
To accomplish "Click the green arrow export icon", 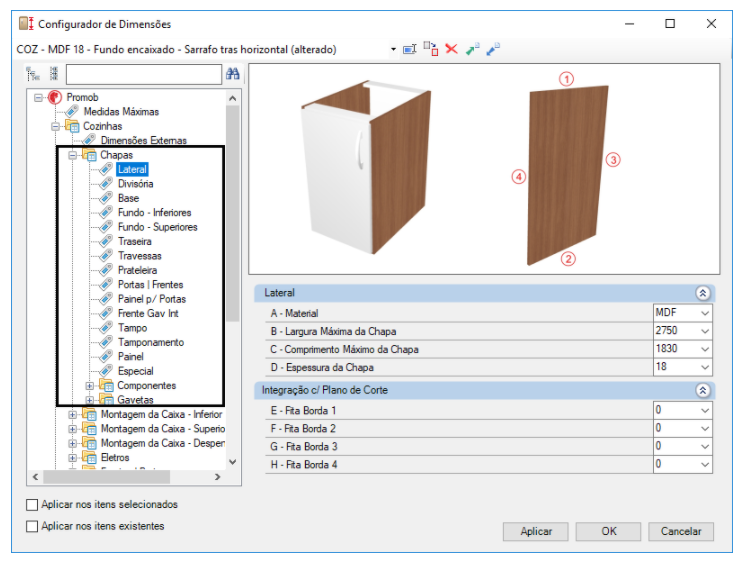I will pos(473,49).
